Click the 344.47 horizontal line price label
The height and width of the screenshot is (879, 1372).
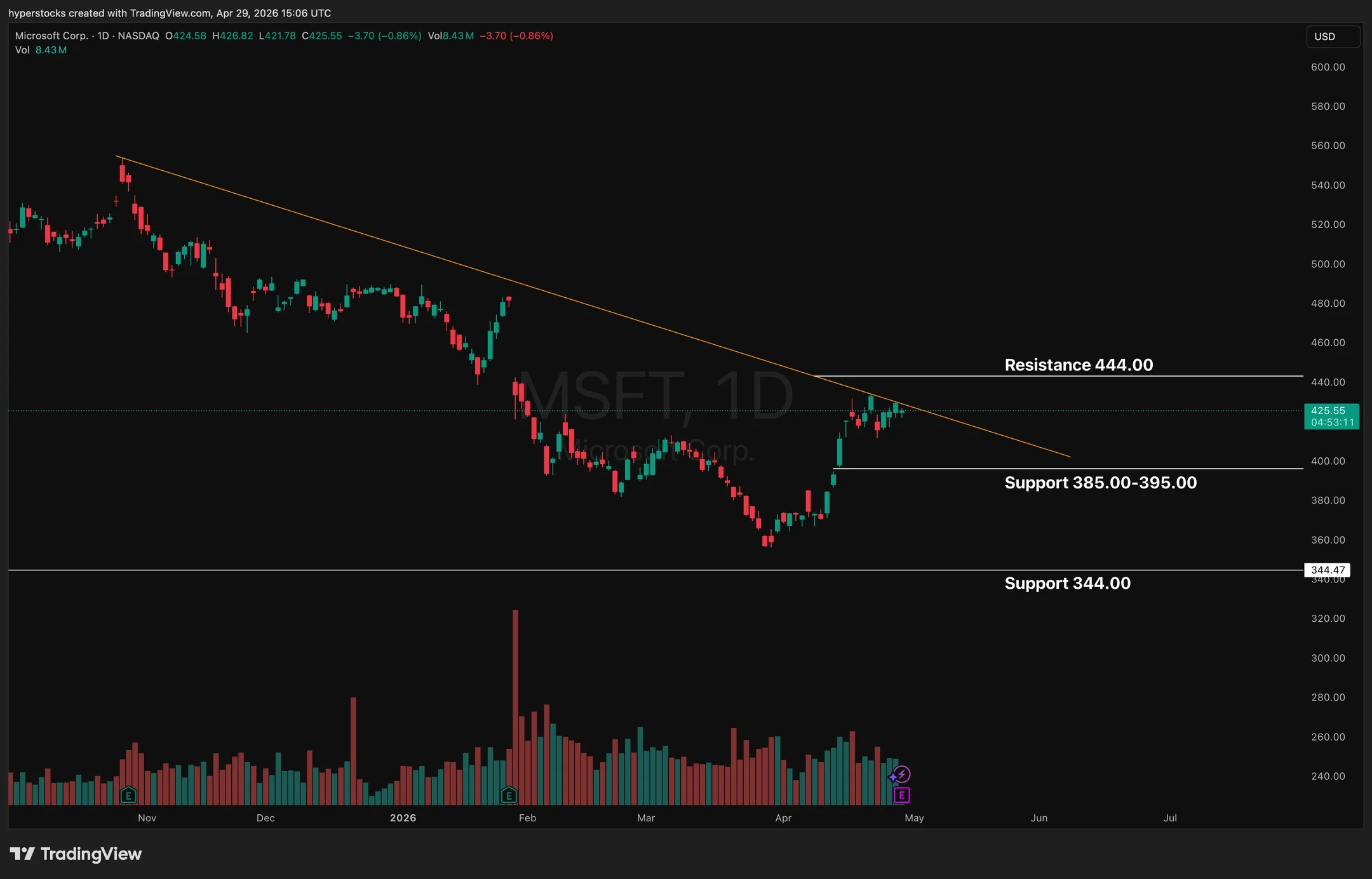(x=1327, y=570)
